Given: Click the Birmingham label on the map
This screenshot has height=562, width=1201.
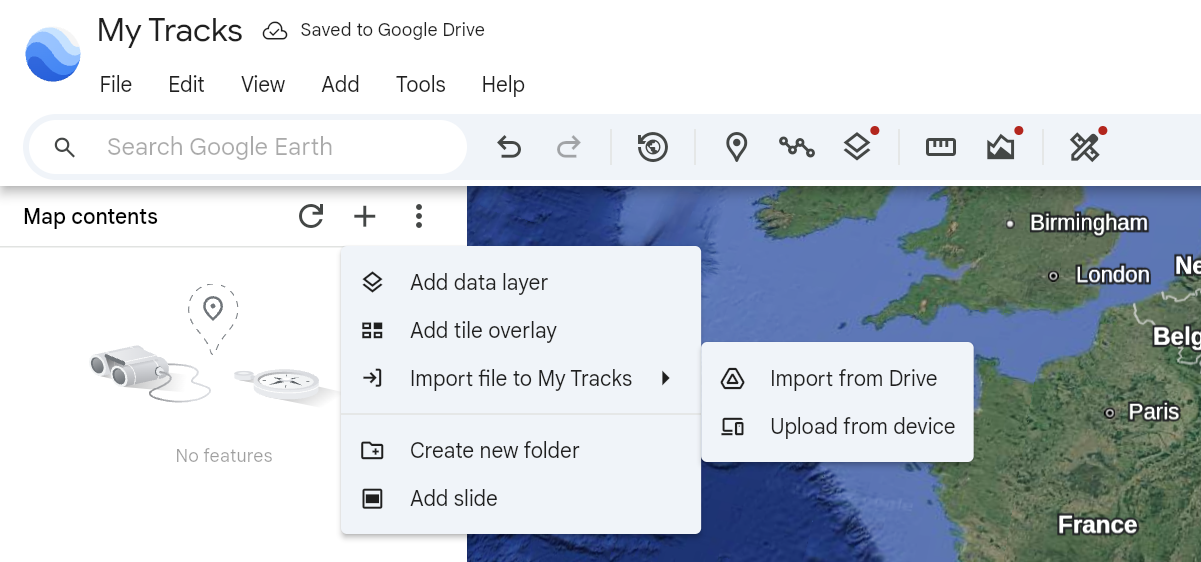Looking at the screenshot, I should (x=1089, y=223).
